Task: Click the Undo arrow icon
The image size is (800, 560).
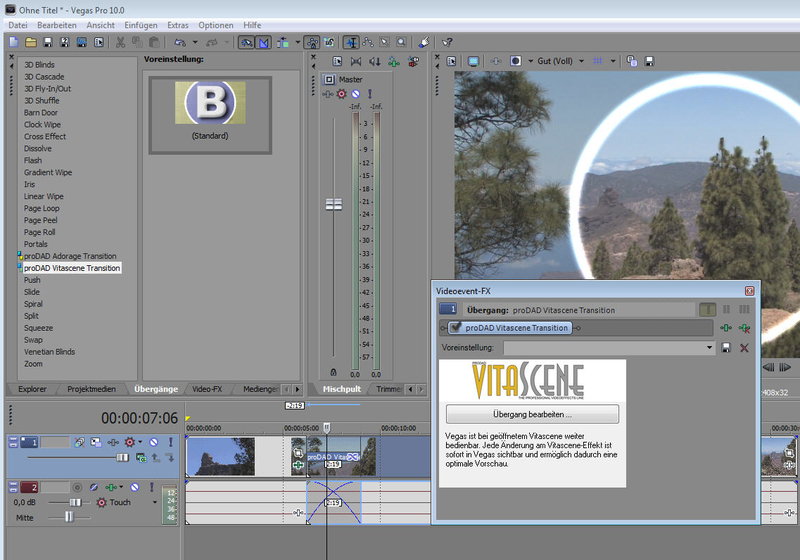Action: click(180, 42)
